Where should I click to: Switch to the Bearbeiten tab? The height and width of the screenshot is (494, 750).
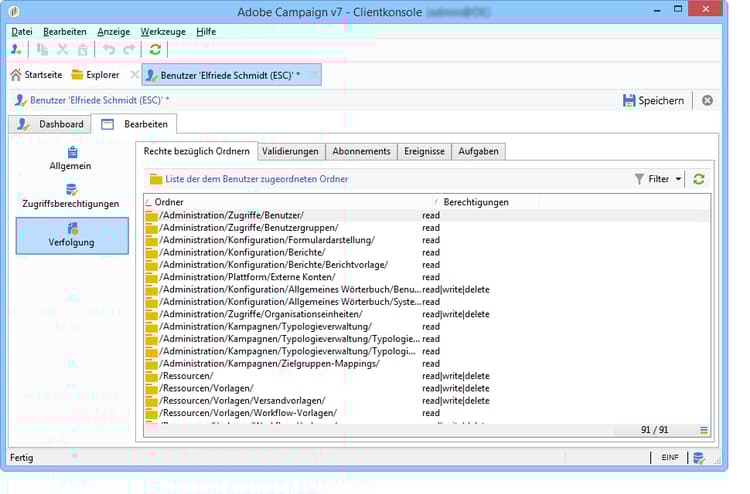coord(134,124)
